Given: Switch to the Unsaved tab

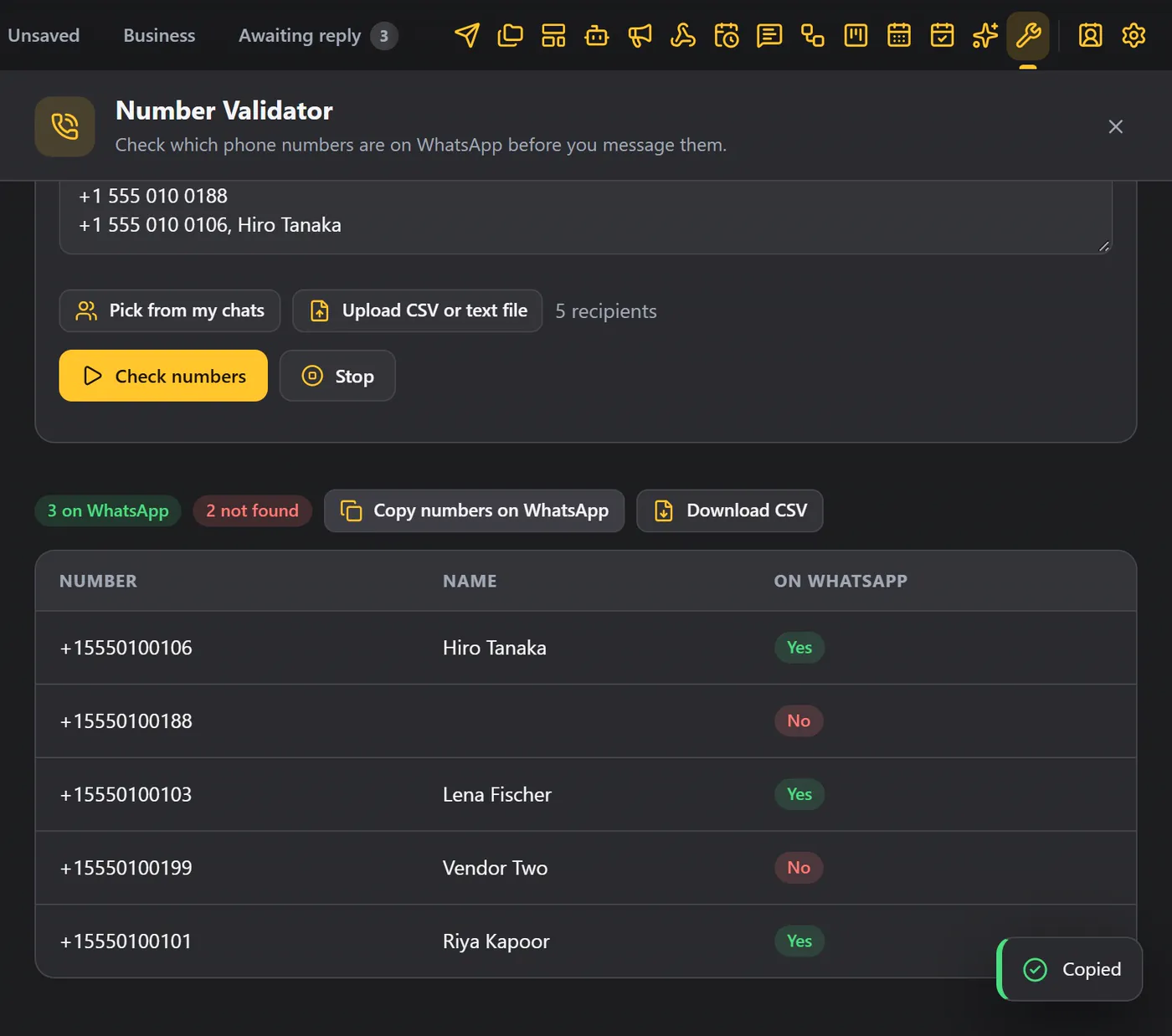Looking at the screenshot, I should (x=44, y=35).
